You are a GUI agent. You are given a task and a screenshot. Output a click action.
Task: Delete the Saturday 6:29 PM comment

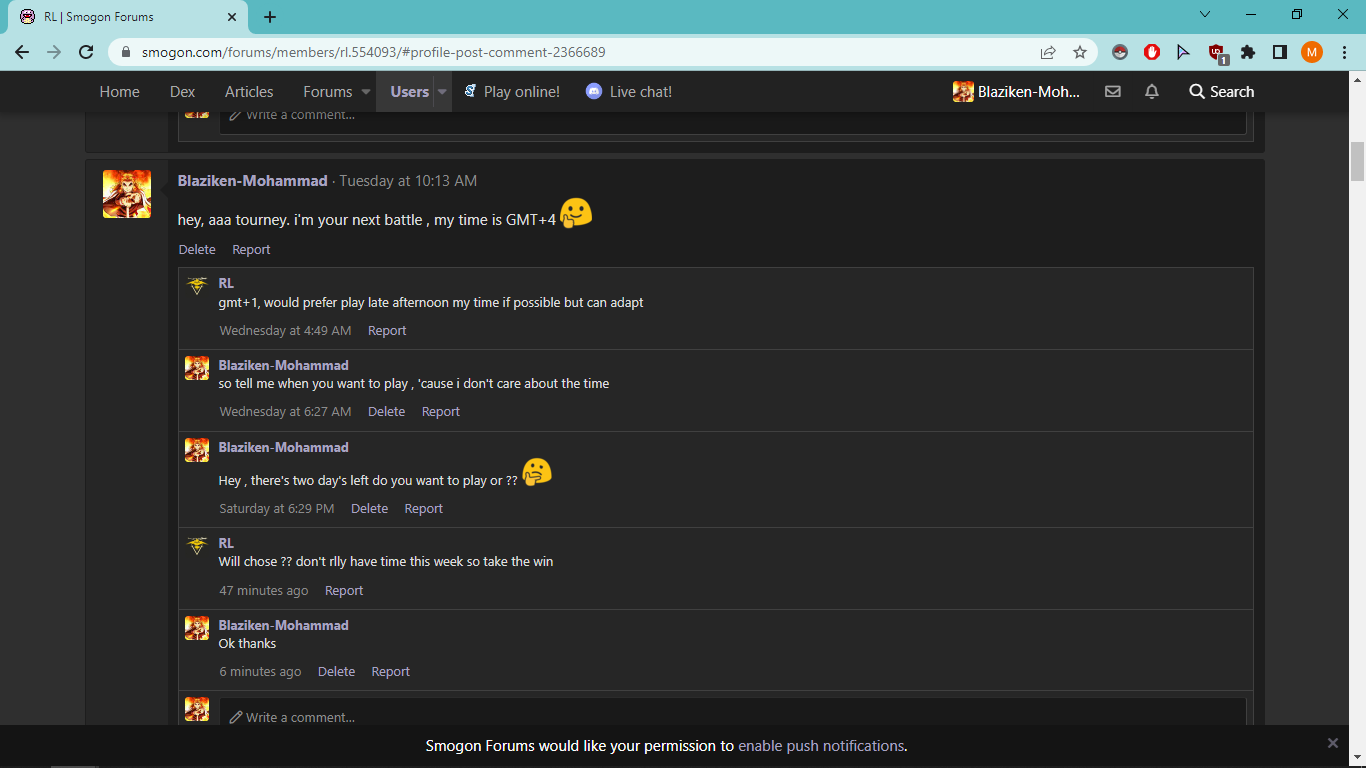[x=369, y=509]
